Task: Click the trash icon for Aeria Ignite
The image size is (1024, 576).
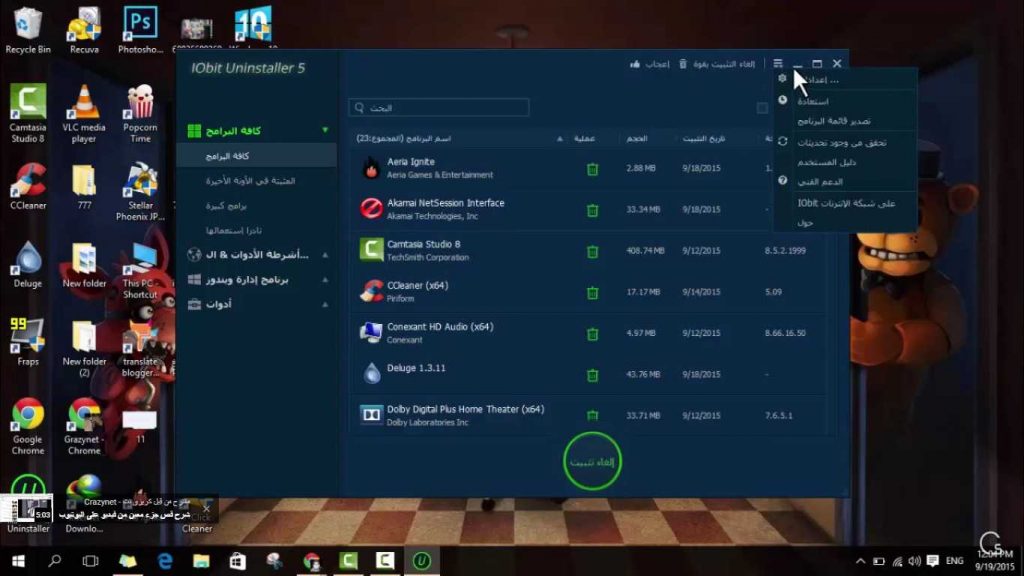Action: tap(592, 169)
